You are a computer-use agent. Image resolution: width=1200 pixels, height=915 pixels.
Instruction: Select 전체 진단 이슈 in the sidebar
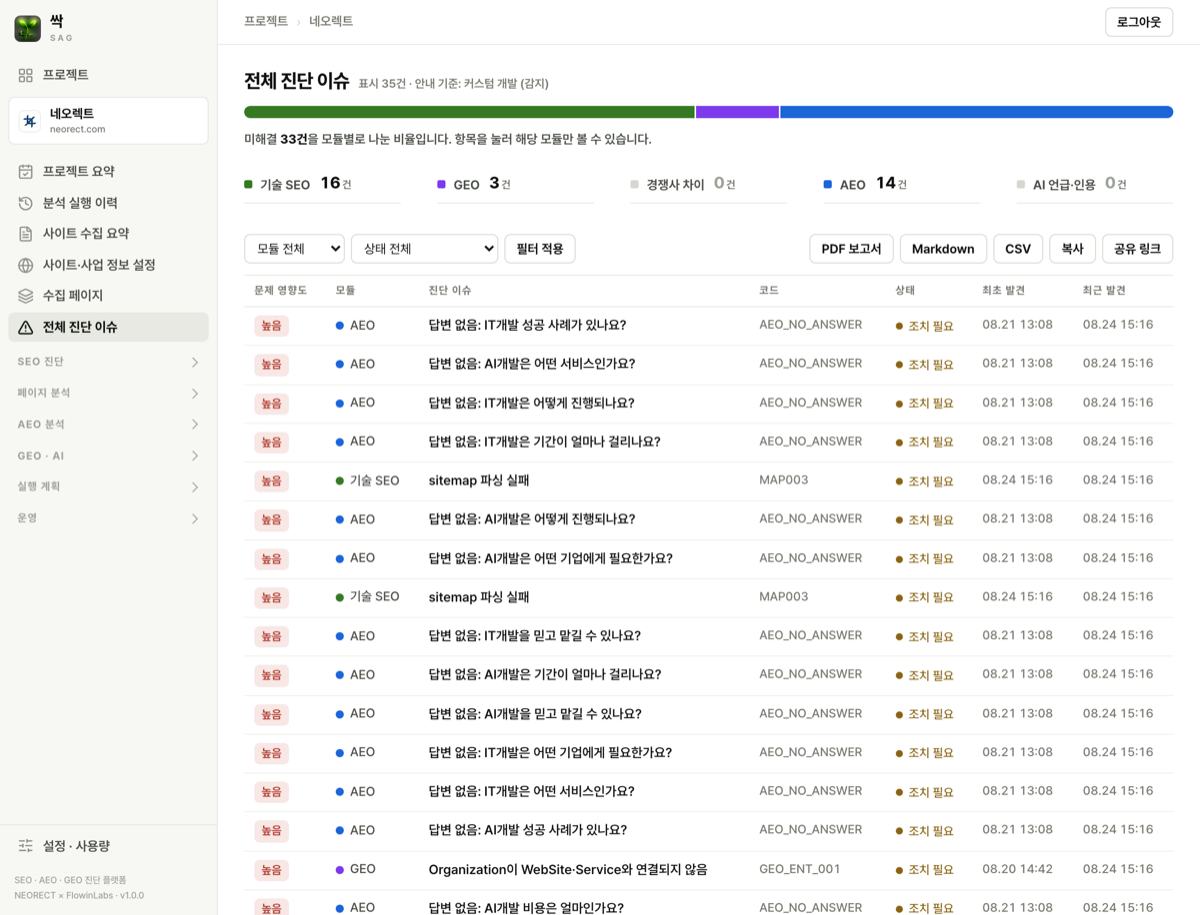point(108,327)
